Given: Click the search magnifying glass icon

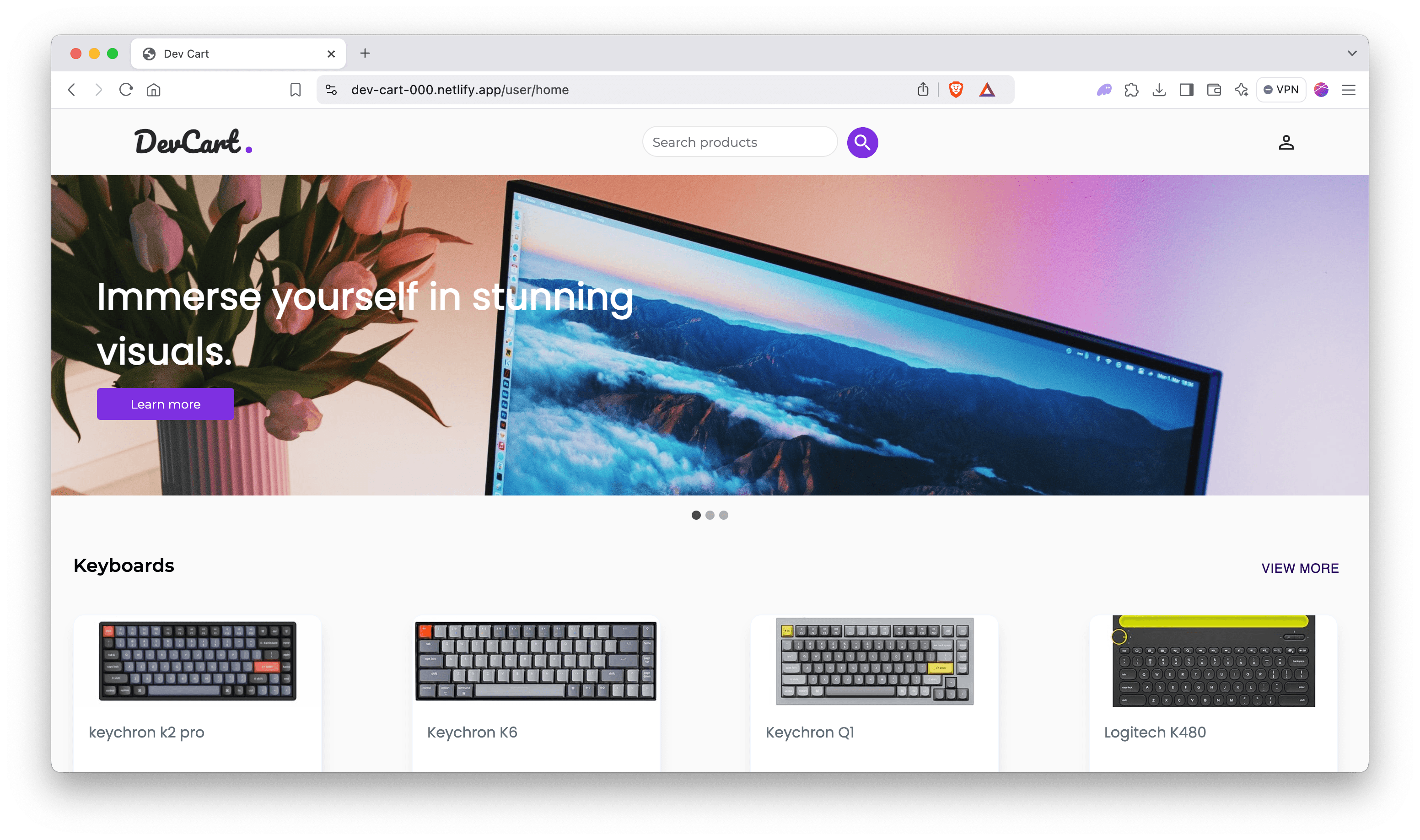Looking at the screenshot, I should click(862, 142).
